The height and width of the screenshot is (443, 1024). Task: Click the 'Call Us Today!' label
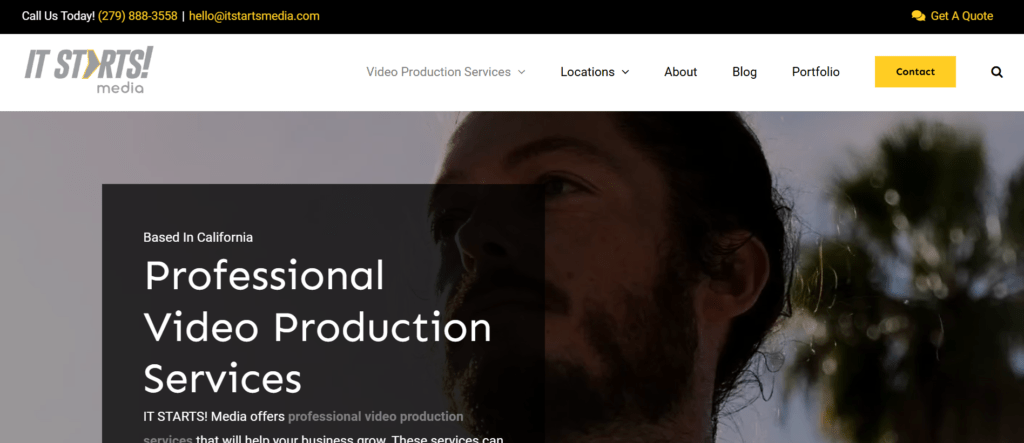coord(58,16)
